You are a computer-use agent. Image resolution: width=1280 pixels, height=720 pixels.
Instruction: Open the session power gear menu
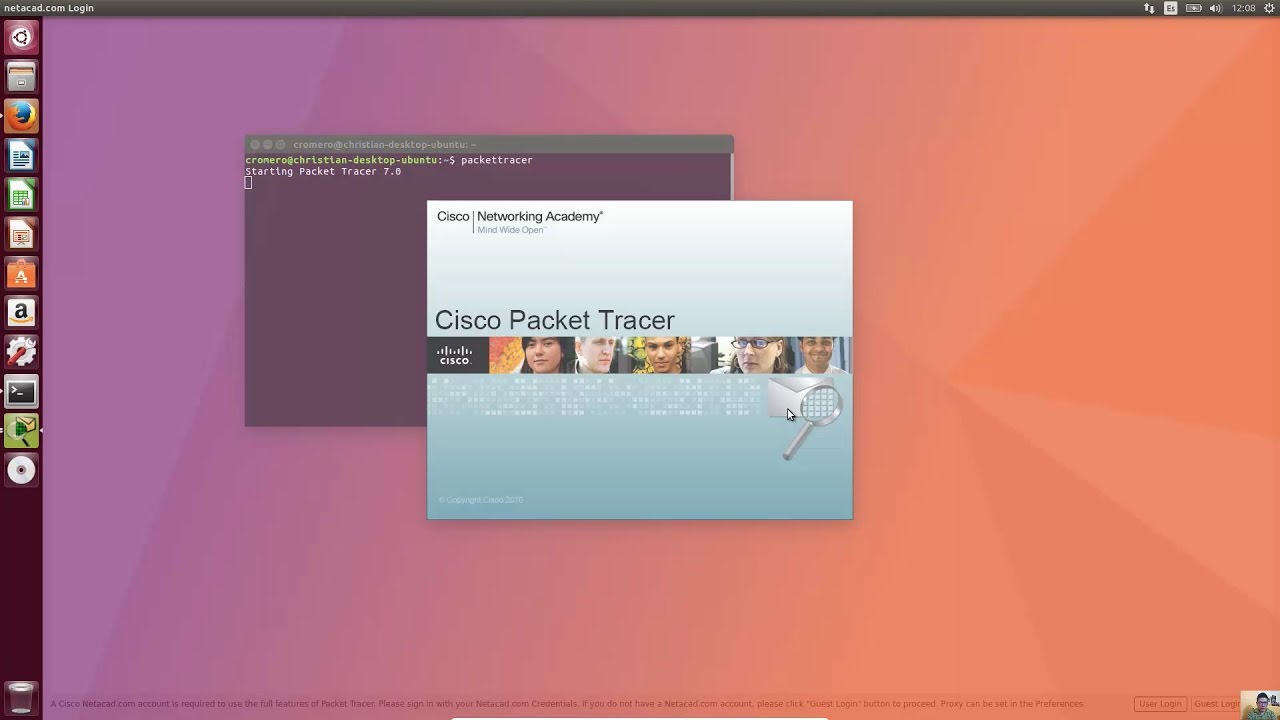[x=1269, y=8]
